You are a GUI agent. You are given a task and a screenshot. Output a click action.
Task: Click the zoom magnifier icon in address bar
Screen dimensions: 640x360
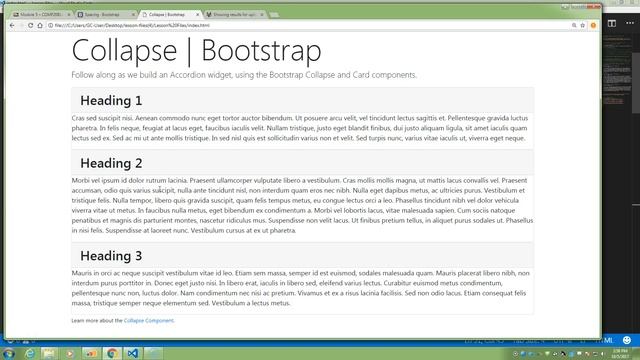(x=574, y=25)
